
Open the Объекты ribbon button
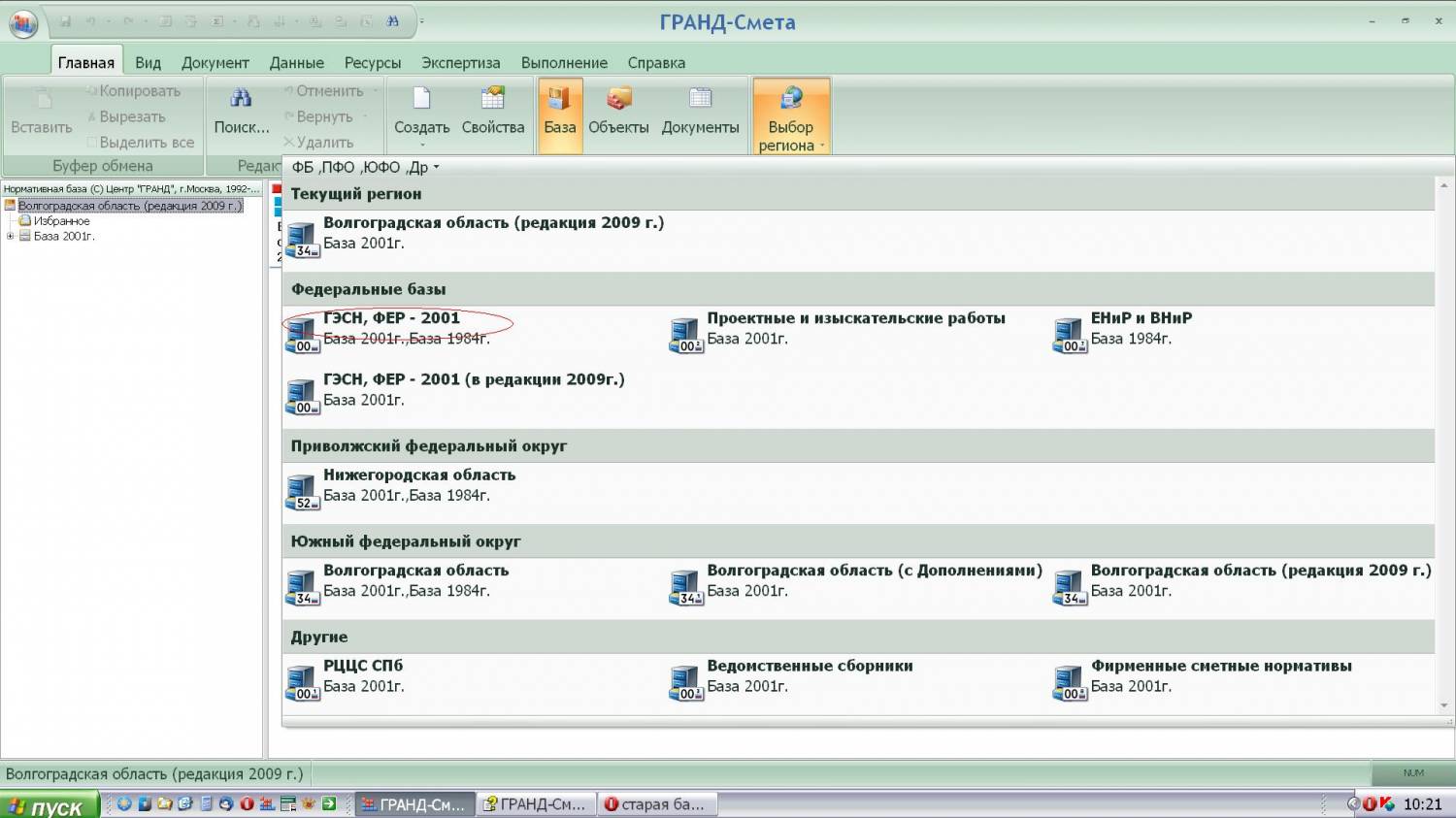[618, 112]
